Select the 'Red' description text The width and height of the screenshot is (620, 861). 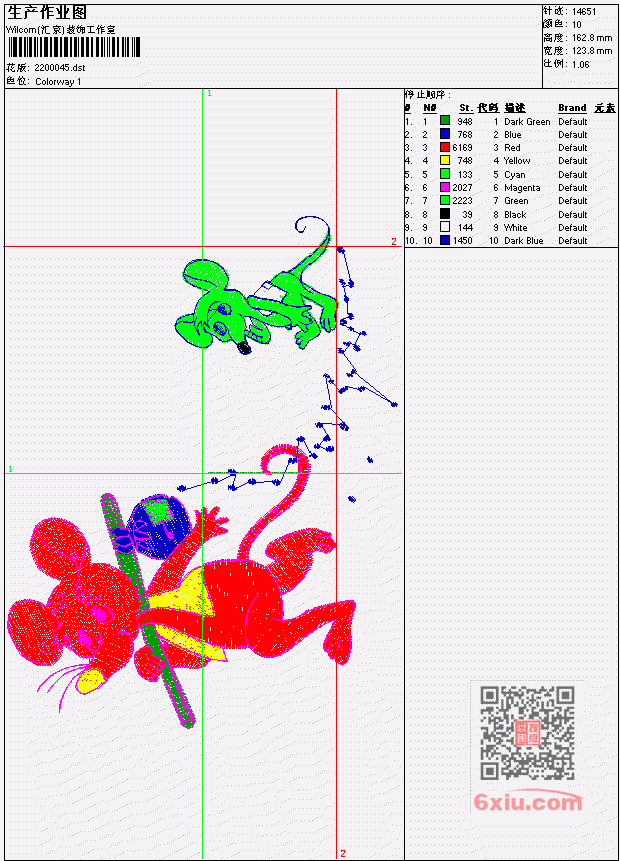tap(512, 148)
